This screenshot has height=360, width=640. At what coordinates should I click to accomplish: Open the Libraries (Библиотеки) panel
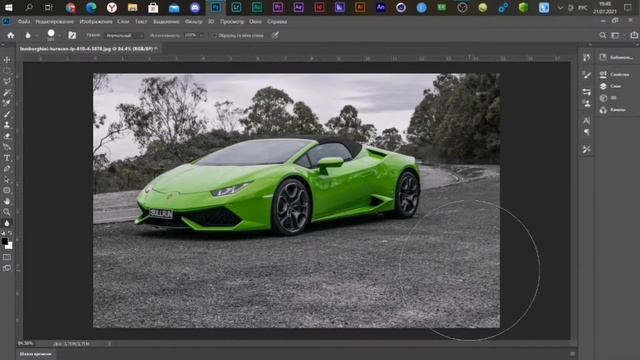616,58
